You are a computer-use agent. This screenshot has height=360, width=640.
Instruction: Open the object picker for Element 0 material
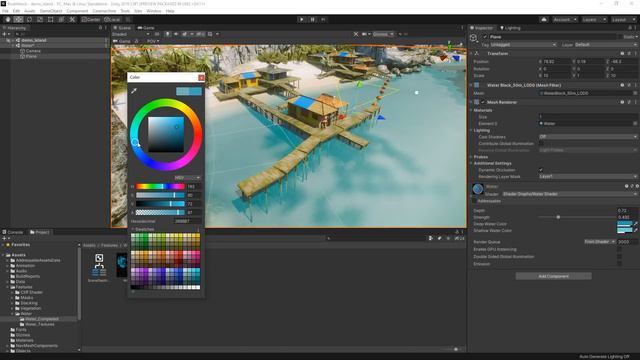(x=635, y=123)
